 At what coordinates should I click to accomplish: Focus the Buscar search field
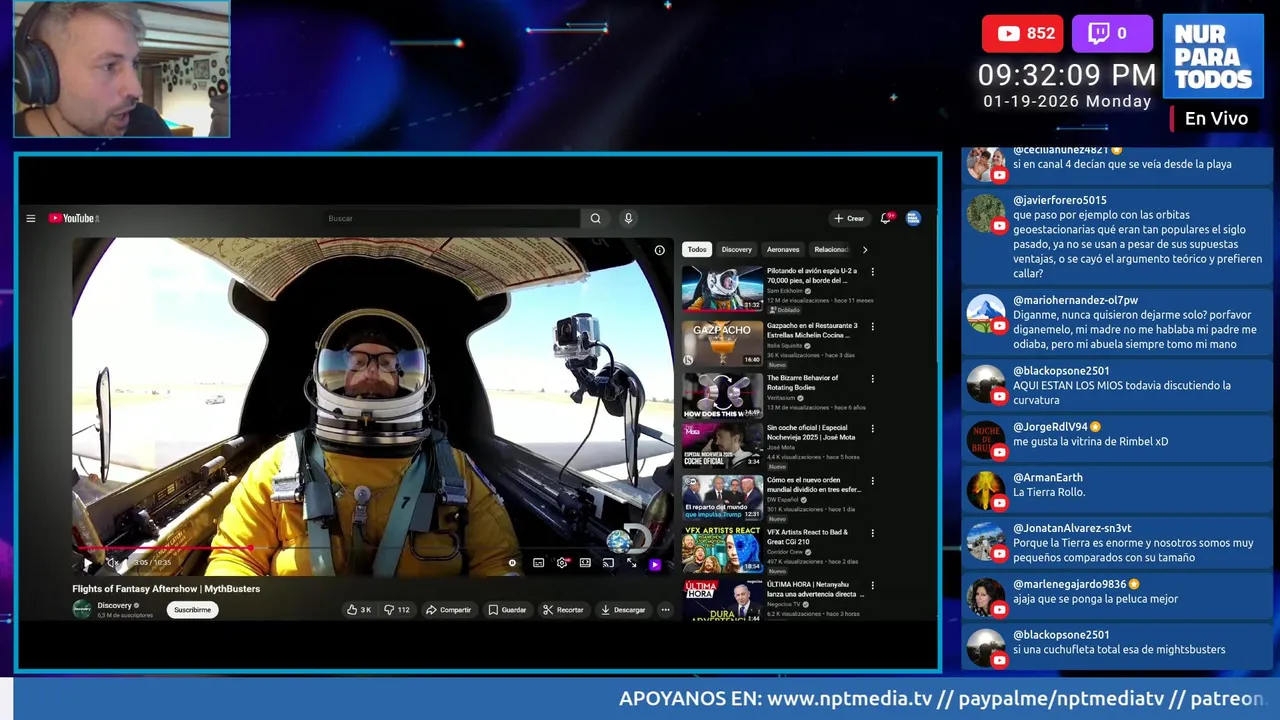click(x=453, y=218)
